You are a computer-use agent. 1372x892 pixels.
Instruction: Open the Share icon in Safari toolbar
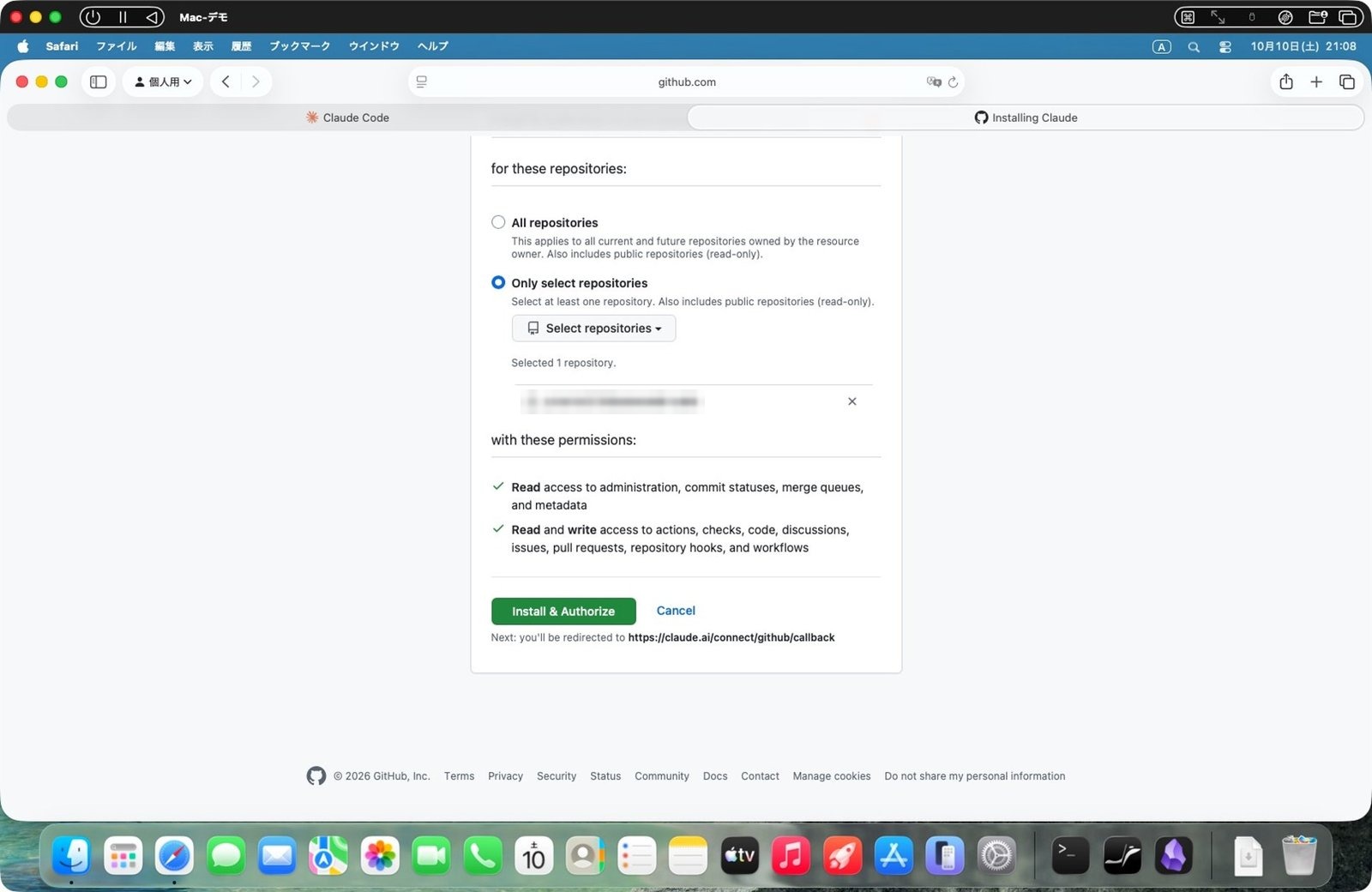(1286, 81)
